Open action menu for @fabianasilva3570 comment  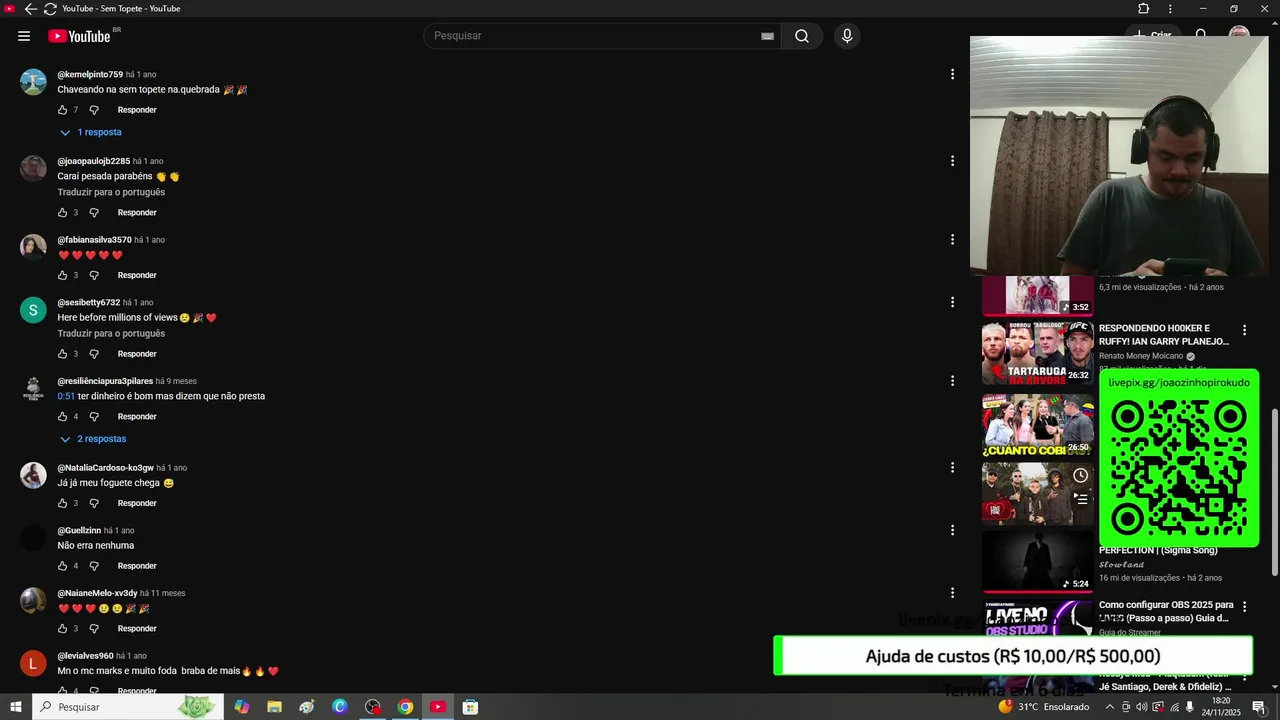pos(952,239)
